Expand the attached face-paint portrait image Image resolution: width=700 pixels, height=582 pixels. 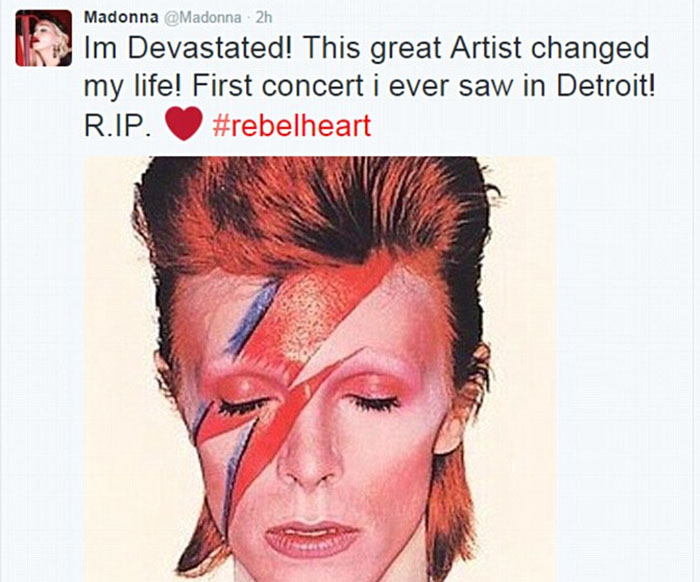[321, 369]
